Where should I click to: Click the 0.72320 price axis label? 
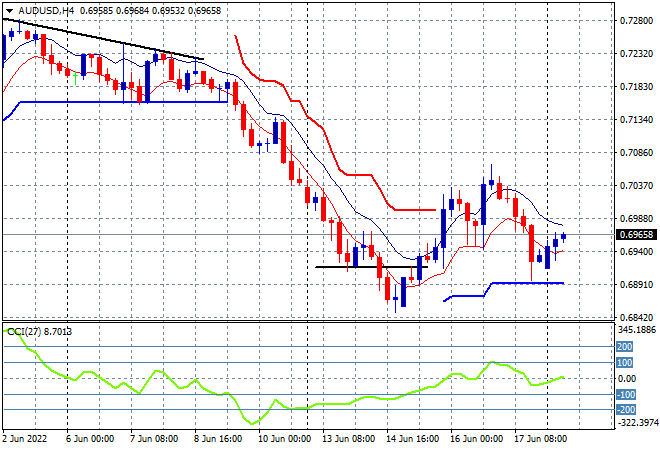click(636, 54)
